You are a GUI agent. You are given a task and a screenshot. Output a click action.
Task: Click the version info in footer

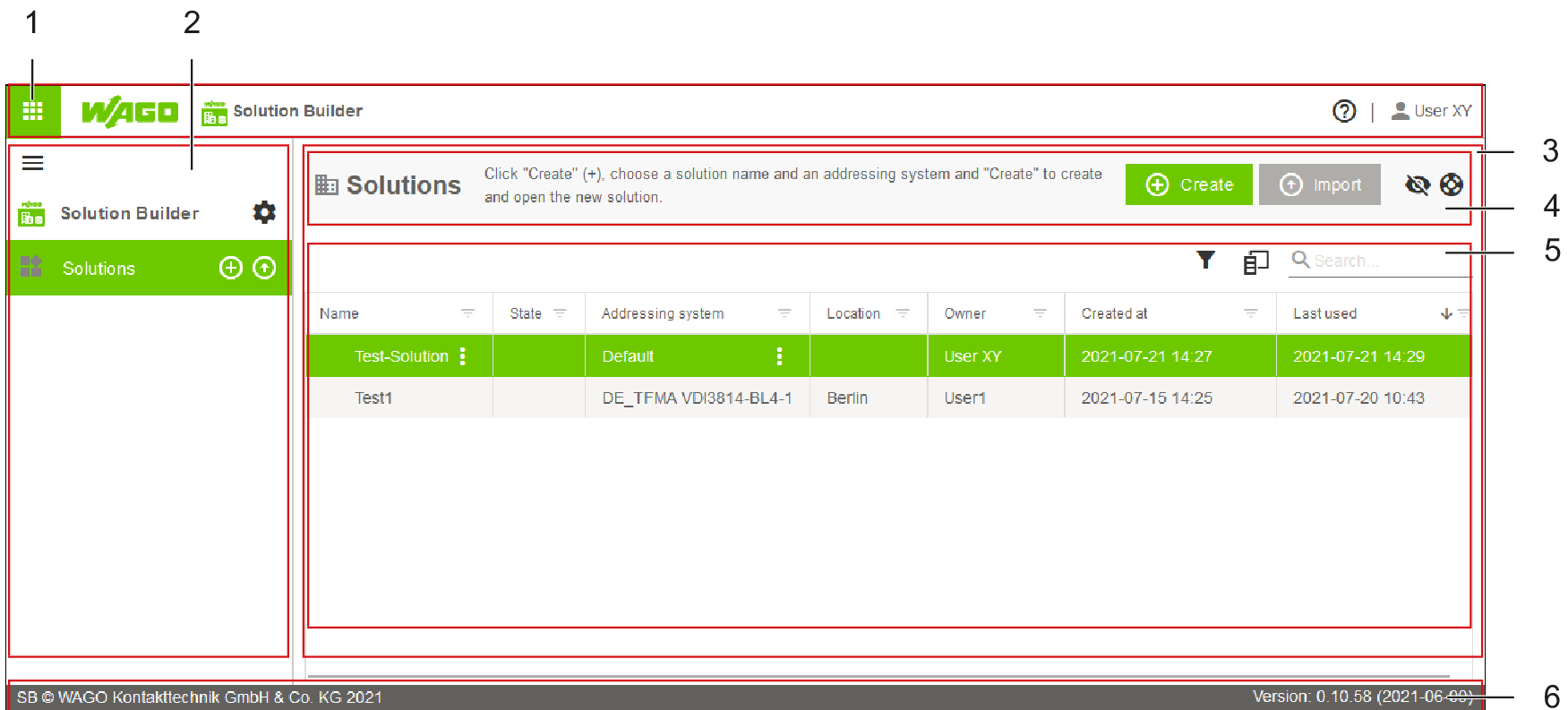pos(1362,697)
